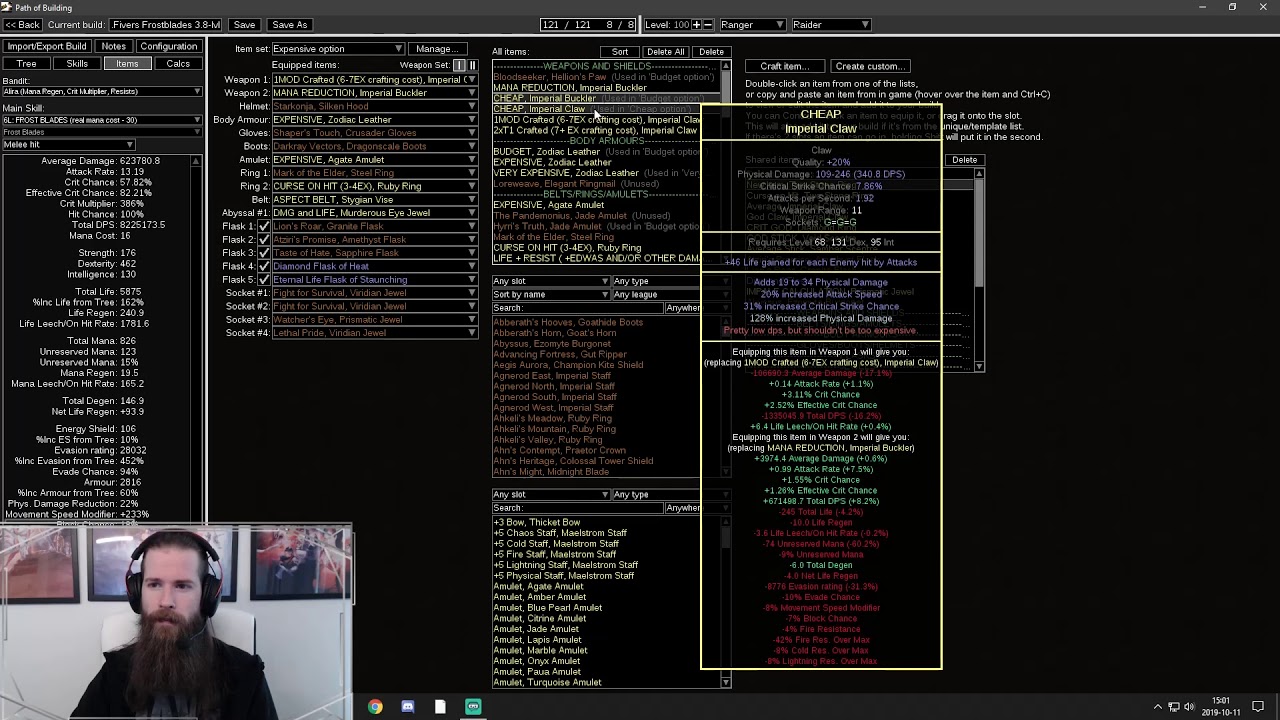Open the Ring 2 slot dropdown

[374, 186]
